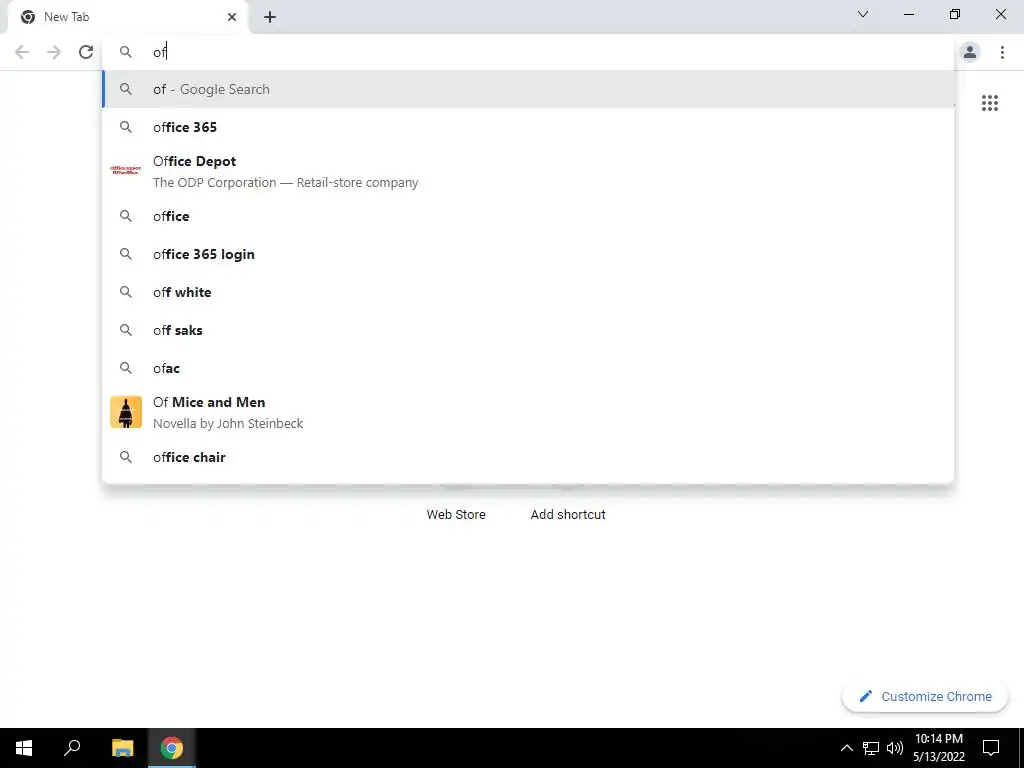Show hidden system tray icons

(x=846, y=748)
